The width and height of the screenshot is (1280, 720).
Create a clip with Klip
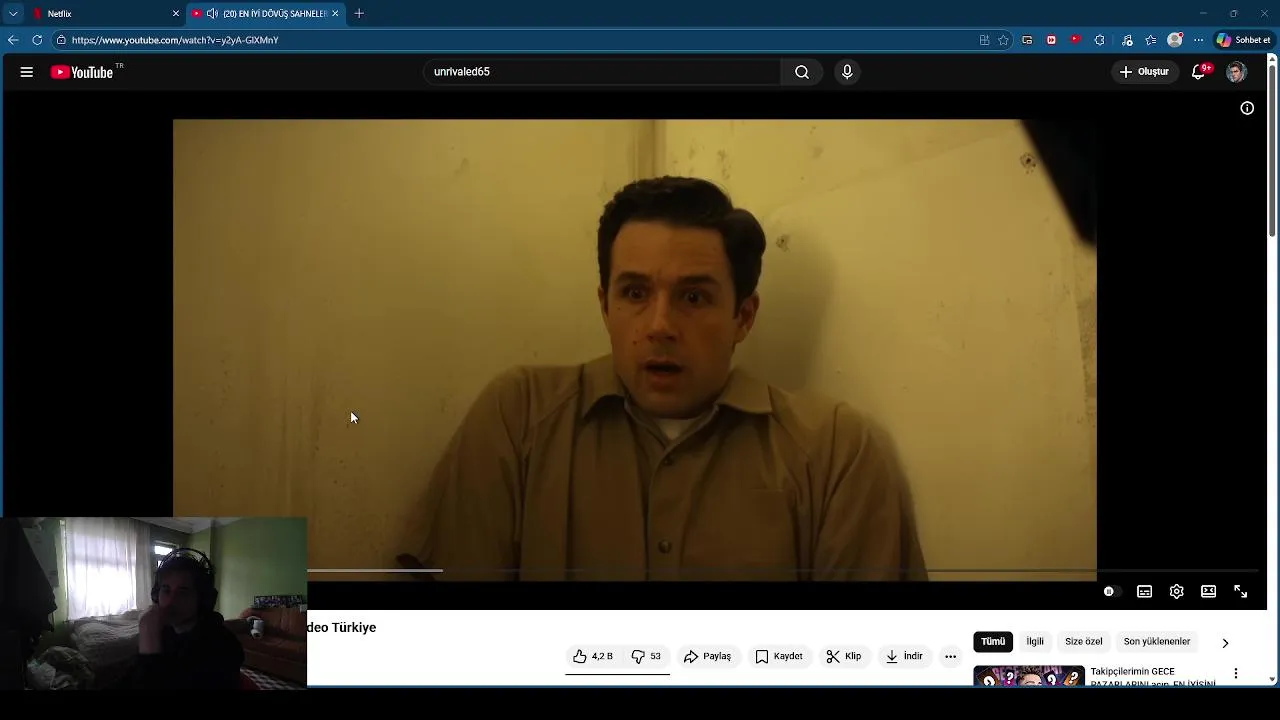pos(843,657)
